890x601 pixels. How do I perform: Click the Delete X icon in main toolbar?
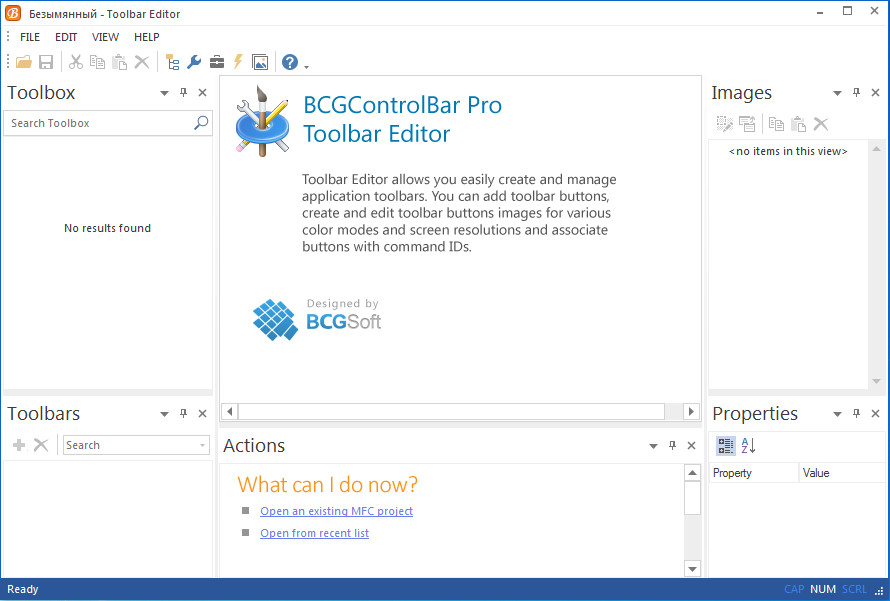coord(142,62)
